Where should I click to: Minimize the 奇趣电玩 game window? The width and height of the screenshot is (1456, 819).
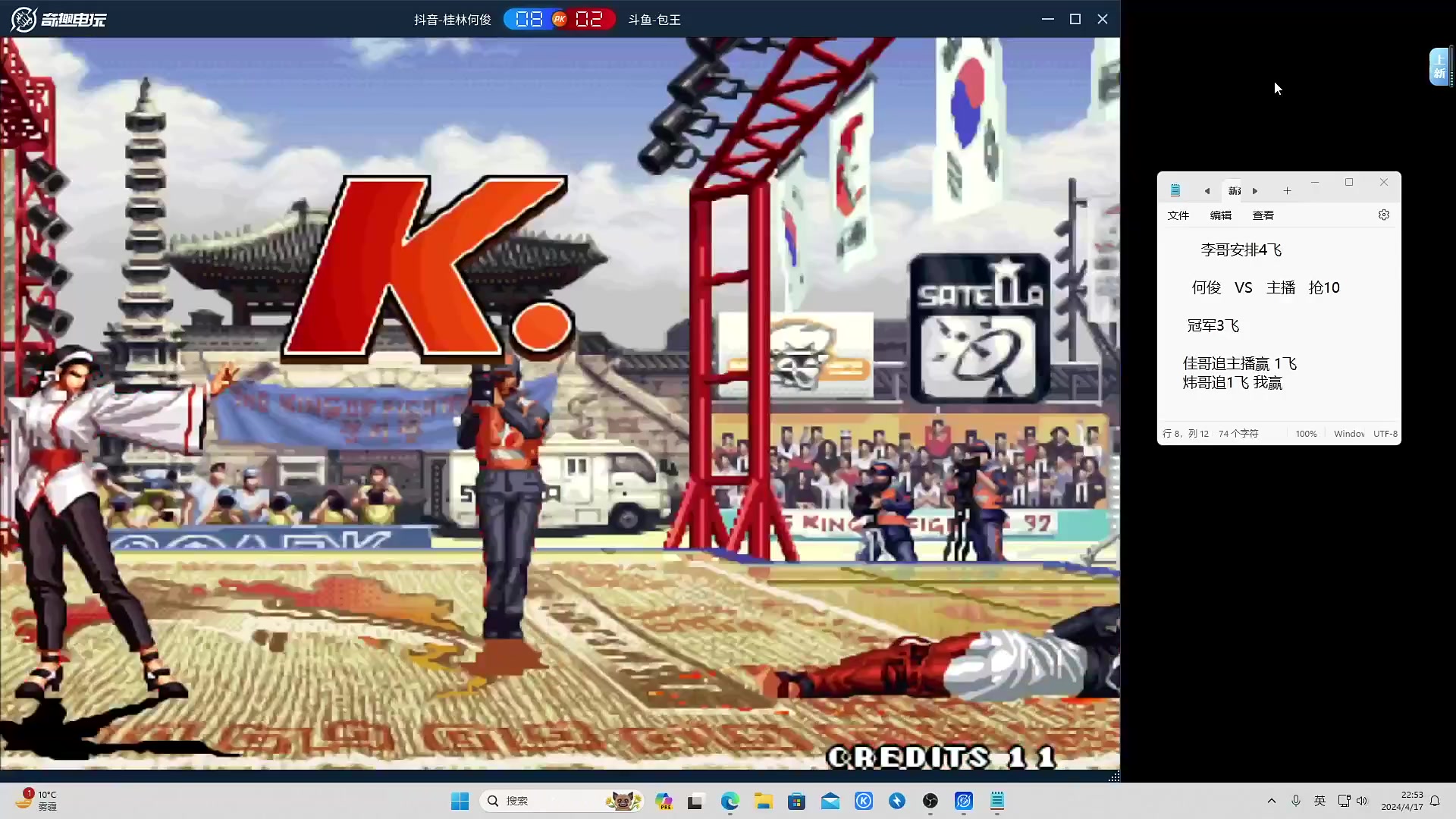pyautogui.click(x=1048, y=19)
